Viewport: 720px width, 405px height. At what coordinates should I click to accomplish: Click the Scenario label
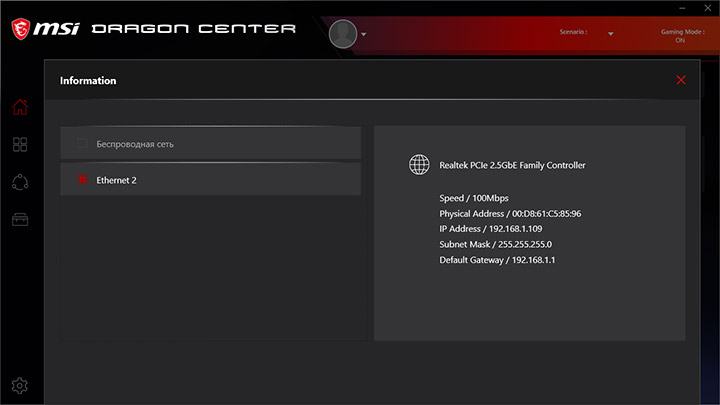pos(574,32)
